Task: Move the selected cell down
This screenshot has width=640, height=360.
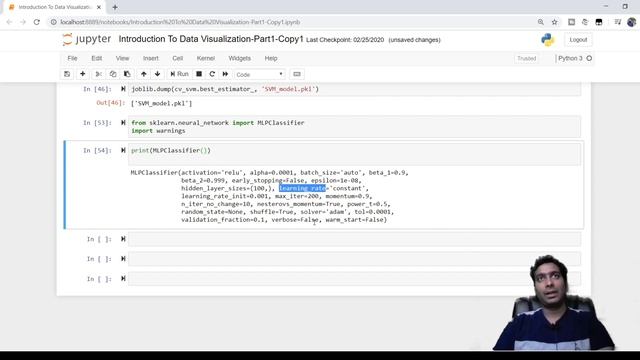Action: pyautogui.click(x=158, y=74)
